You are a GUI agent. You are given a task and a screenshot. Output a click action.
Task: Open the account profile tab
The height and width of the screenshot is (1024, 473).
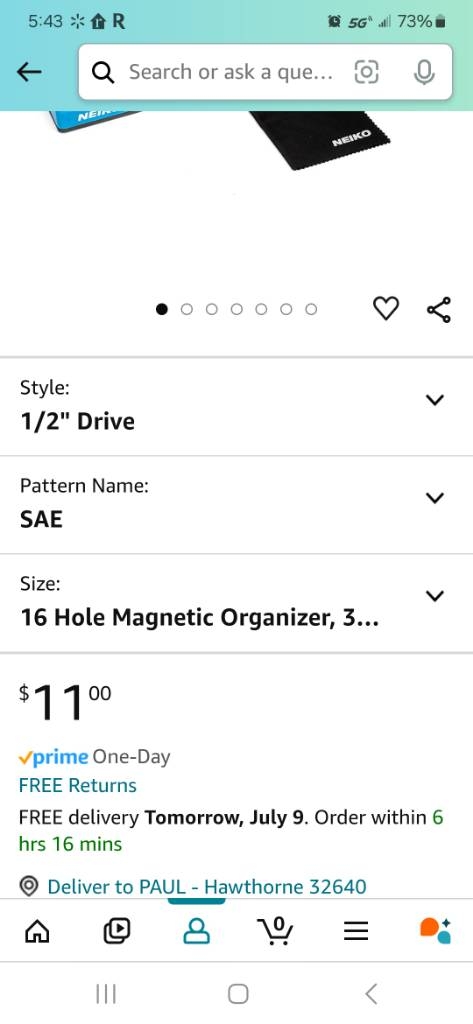[197, 931]
